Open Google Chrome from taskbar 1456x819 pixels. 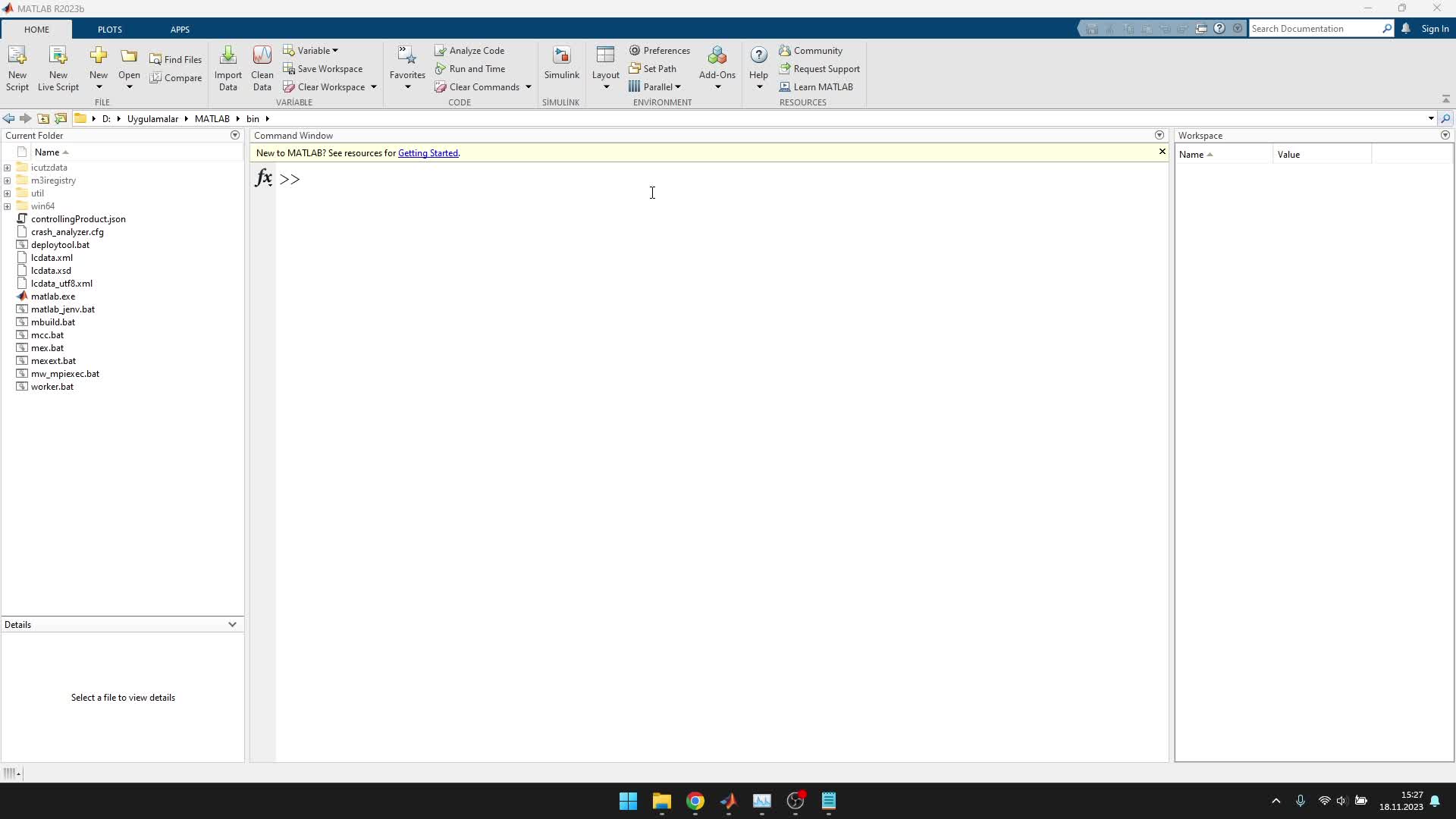coord(695,801)
